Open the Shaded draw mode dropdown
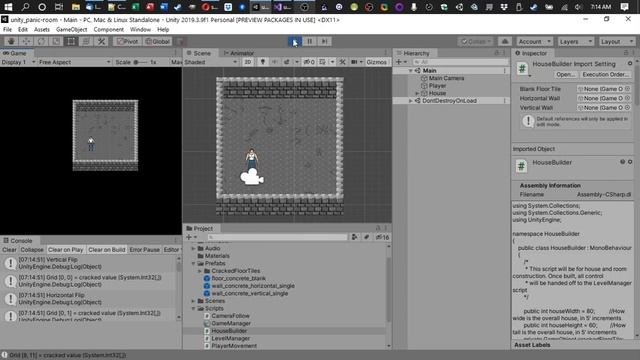This screenshot has height=360, width=640. (x=211, y=62)
